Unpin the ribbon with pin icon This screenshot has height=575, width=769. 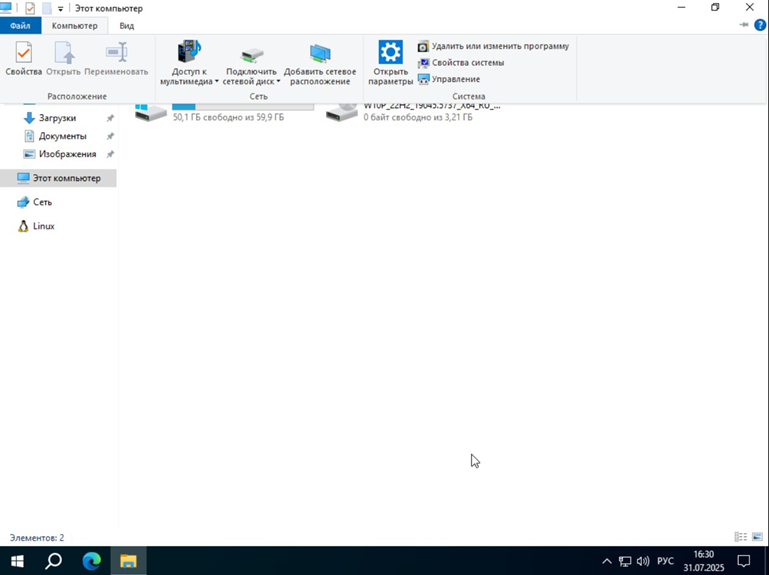[x=743, y=25]
